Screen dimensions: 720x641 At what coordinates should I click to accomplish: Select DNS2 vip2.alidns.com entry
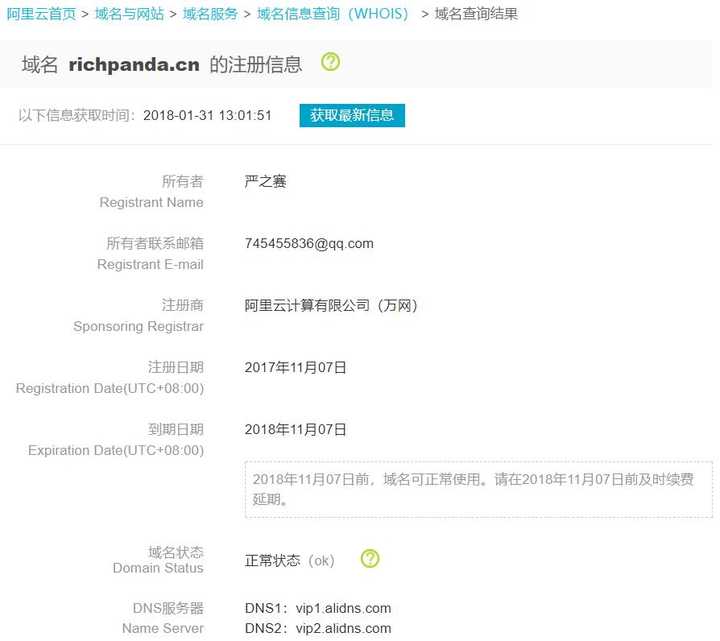click(318, 628)
